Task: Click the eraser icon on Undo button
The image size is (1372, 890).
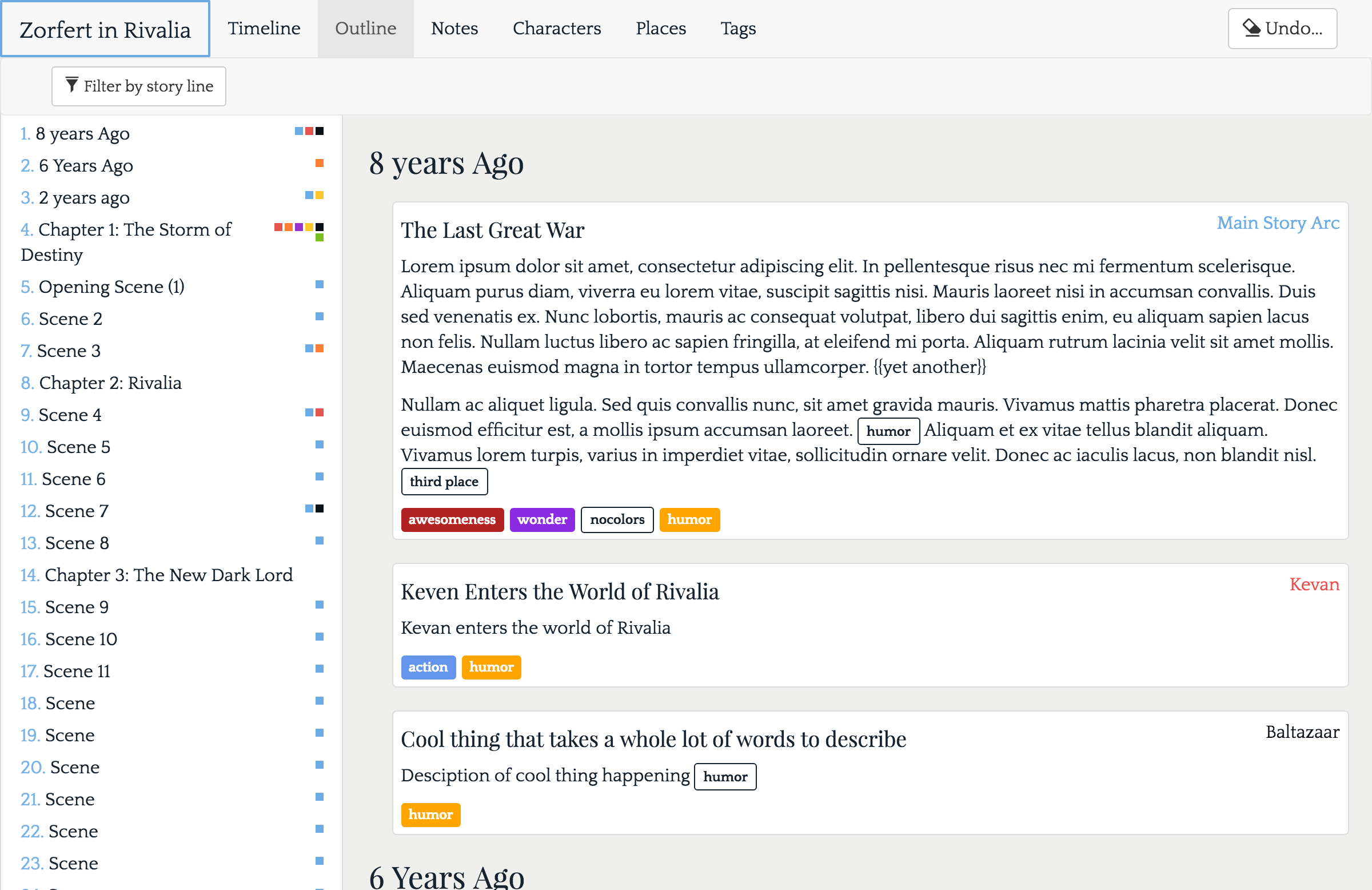Action: (x=1251, y=27)
